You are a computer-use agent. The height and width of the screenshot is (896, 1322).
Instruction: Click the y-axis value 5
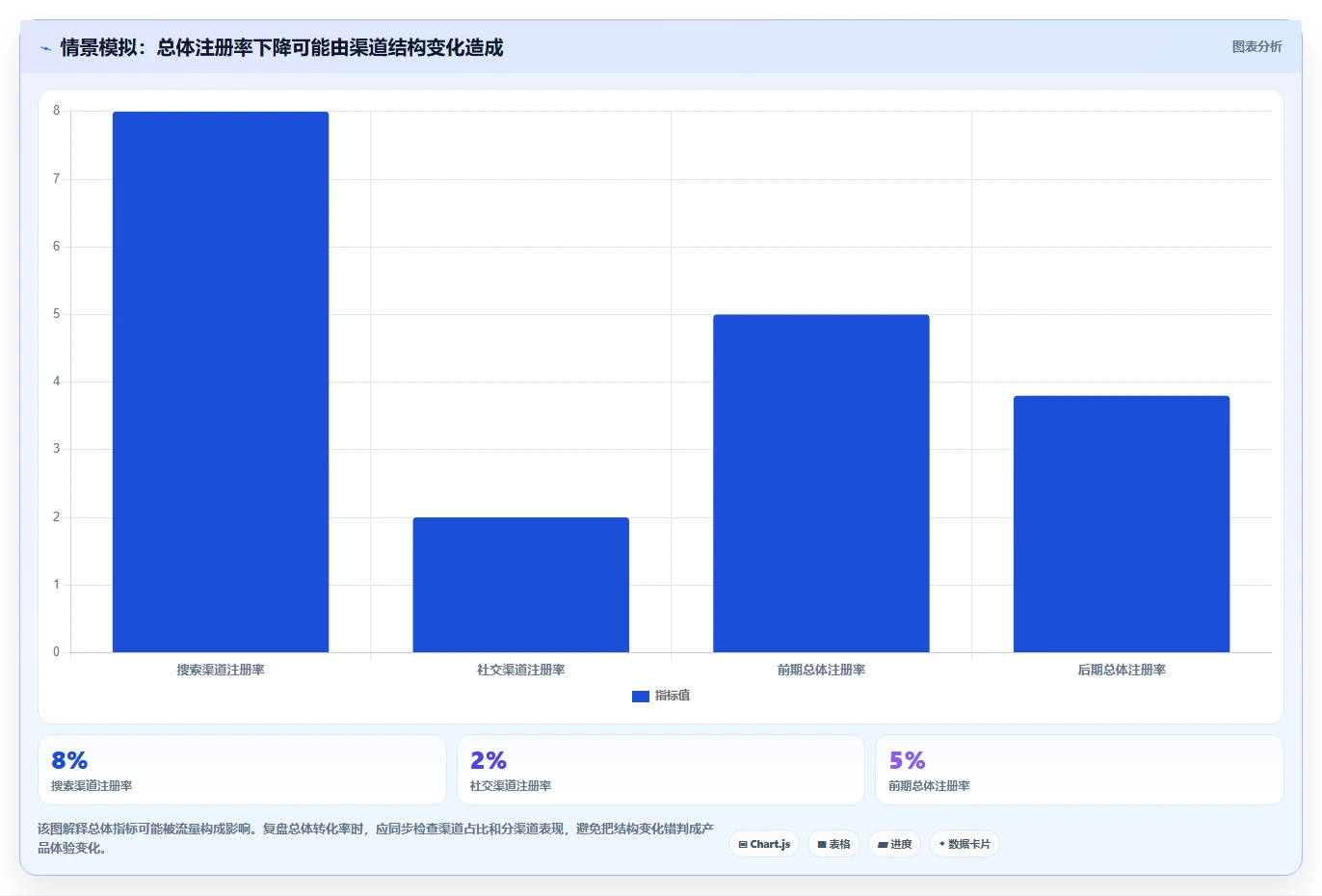pos(56,314)
